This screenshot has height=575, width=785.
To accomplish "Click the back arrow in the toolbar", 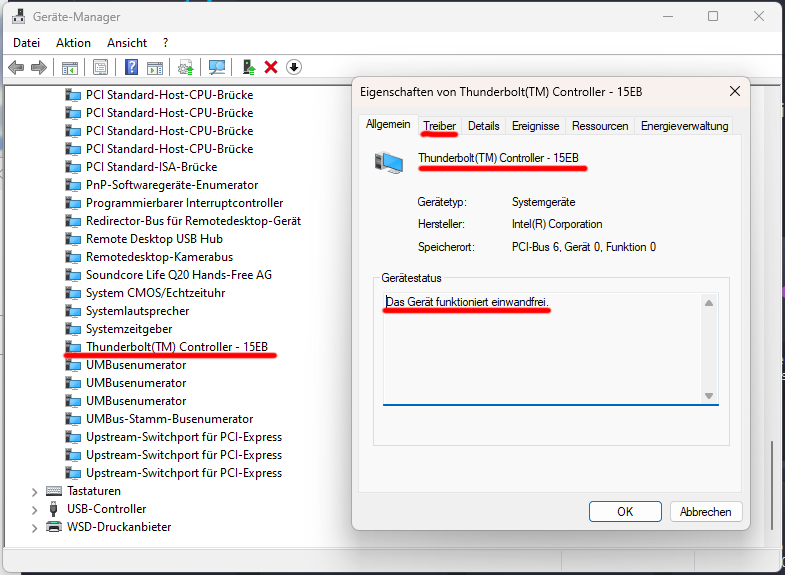I will click(16, 67).
